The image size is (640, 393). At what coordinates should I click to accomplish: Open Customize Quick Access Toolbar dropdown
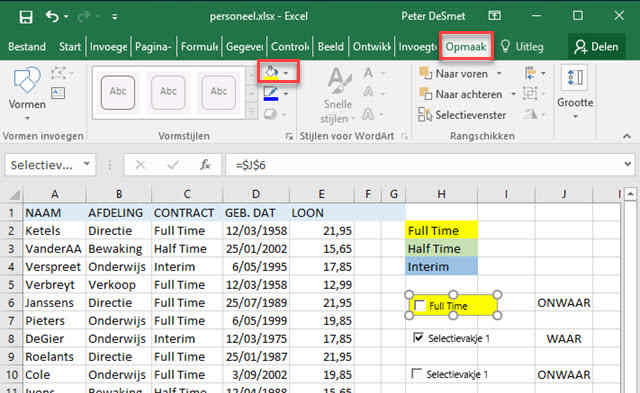coord(115,17)
